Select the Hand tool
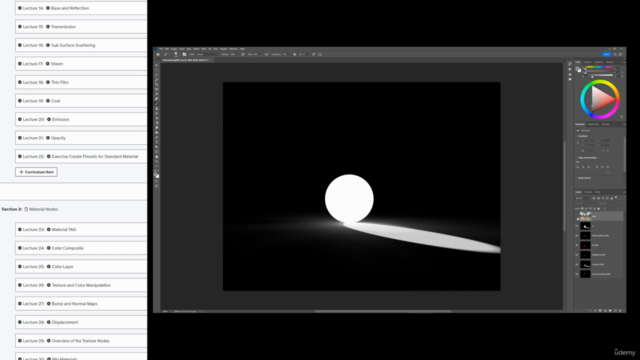 (157, 157)
